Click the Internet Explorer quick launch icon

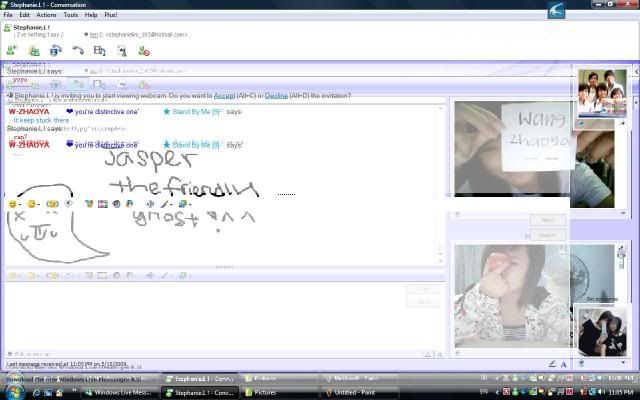pos(36,393)
